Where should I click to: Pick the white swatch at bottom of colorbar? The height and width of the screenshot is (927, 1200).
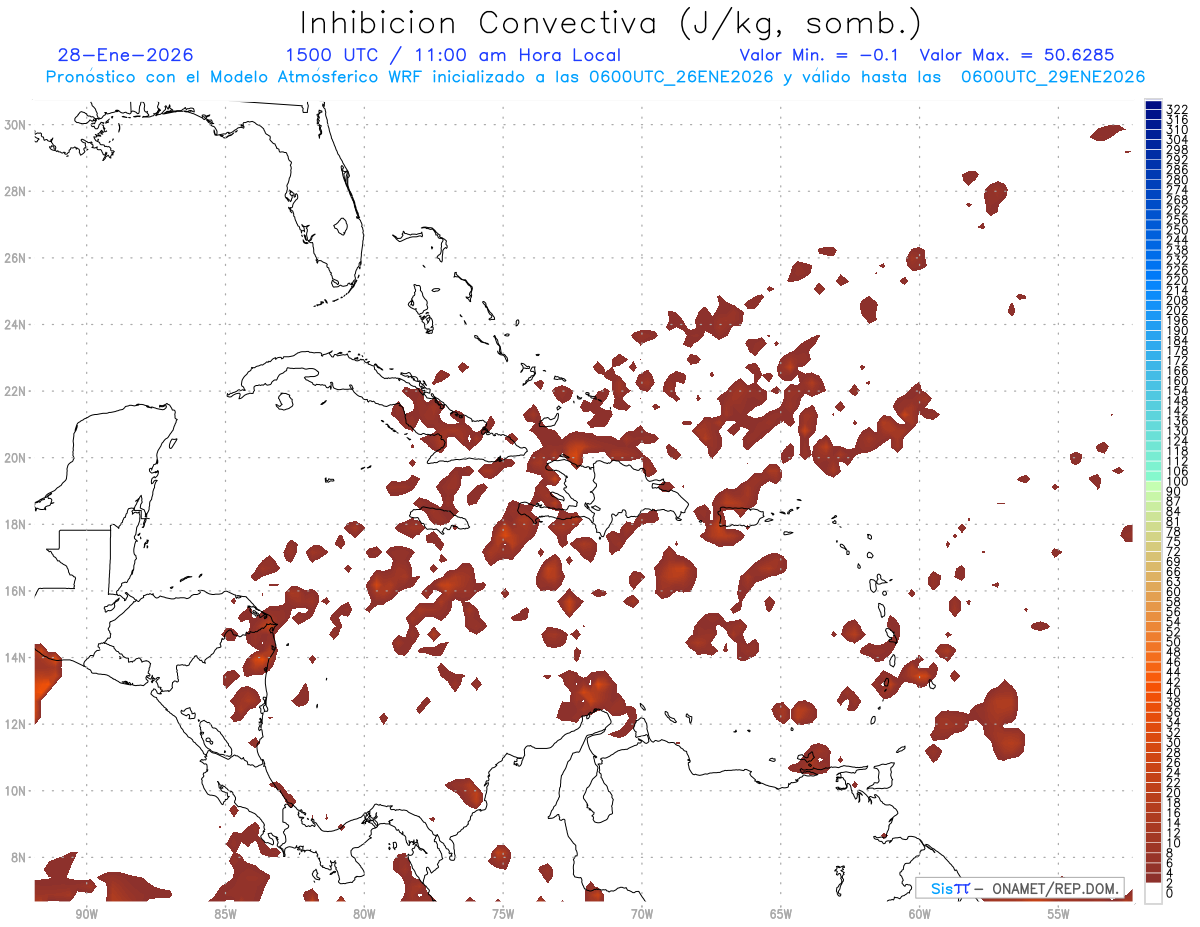point(1153,891)
